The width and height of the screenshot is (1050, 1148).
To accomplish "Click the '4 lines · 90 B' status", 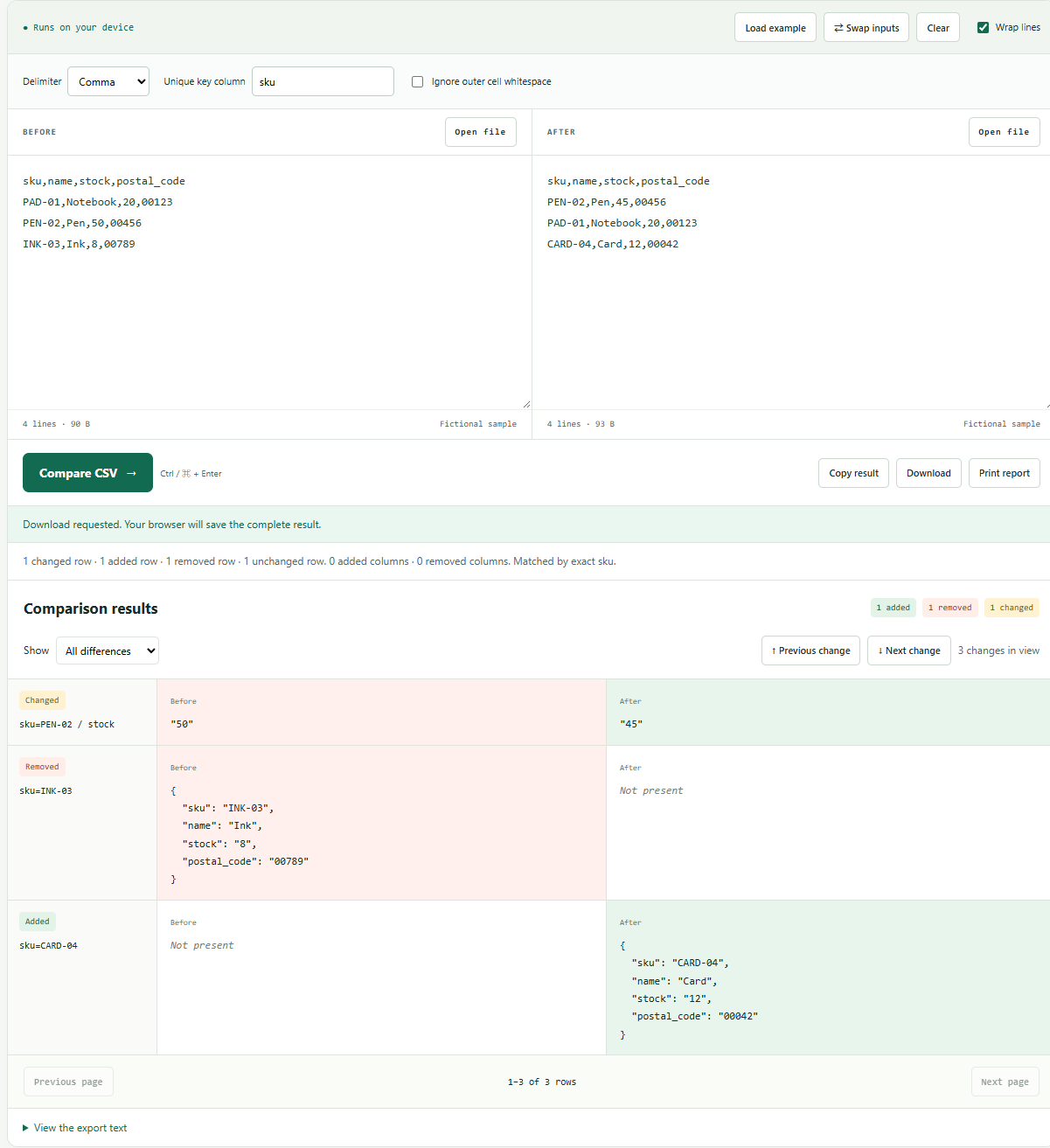I will click(x=56, y=424).
